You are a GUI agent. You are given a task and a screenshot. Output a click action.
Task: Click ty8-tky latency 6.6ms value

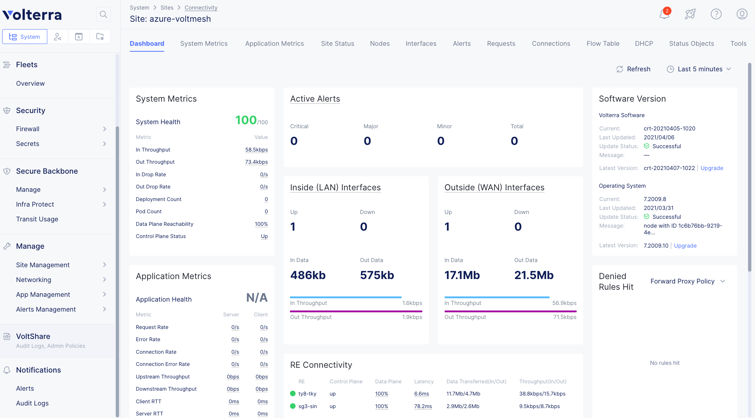(421, 394)
